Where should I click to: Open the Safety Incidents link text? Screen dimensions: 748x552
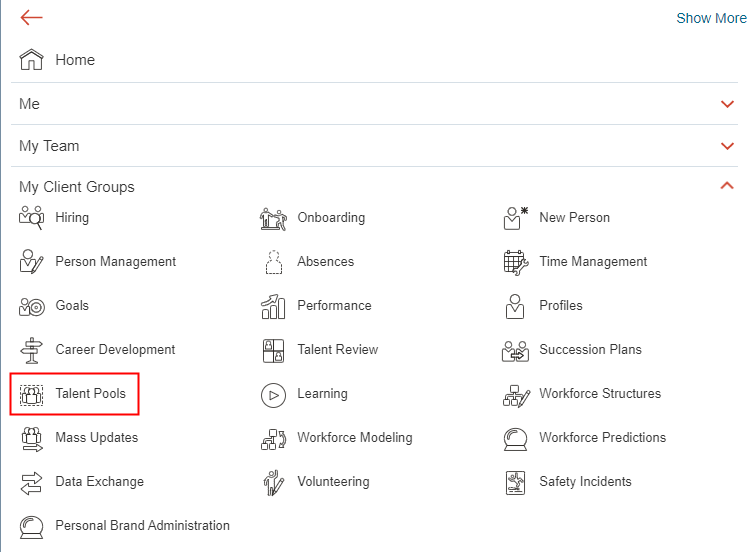click(585, 481)
